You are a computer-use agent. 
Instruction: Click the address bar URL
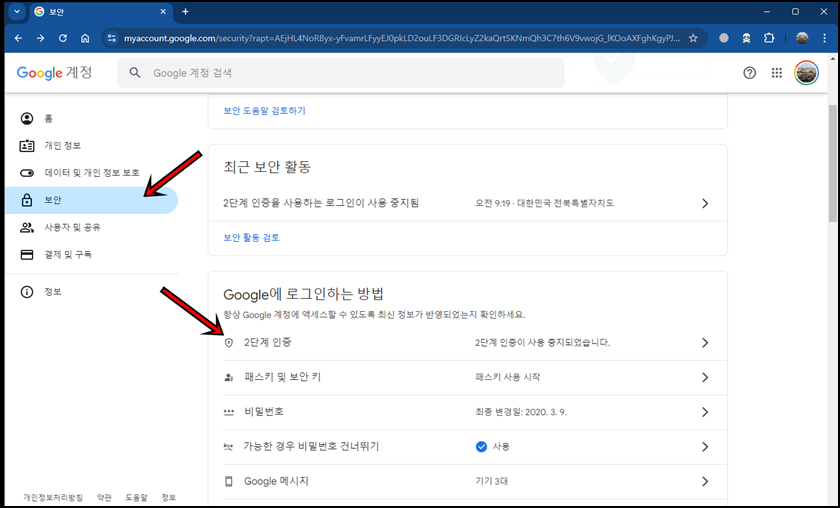point(402,38)
